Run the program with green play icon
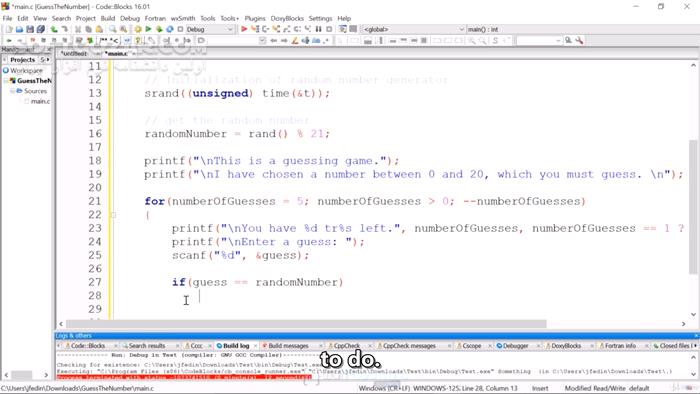 pos(148,29)
